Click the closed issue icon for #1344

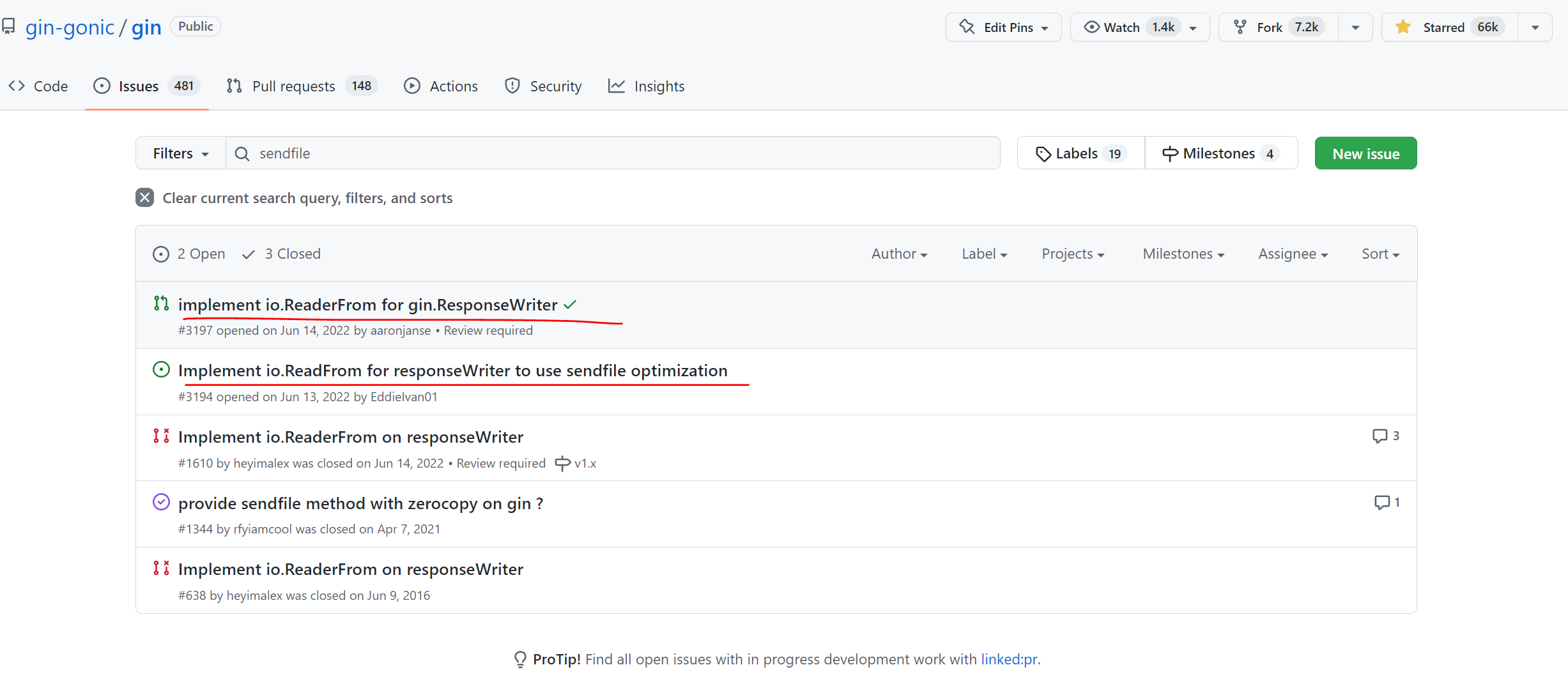[x=161, y=502]
